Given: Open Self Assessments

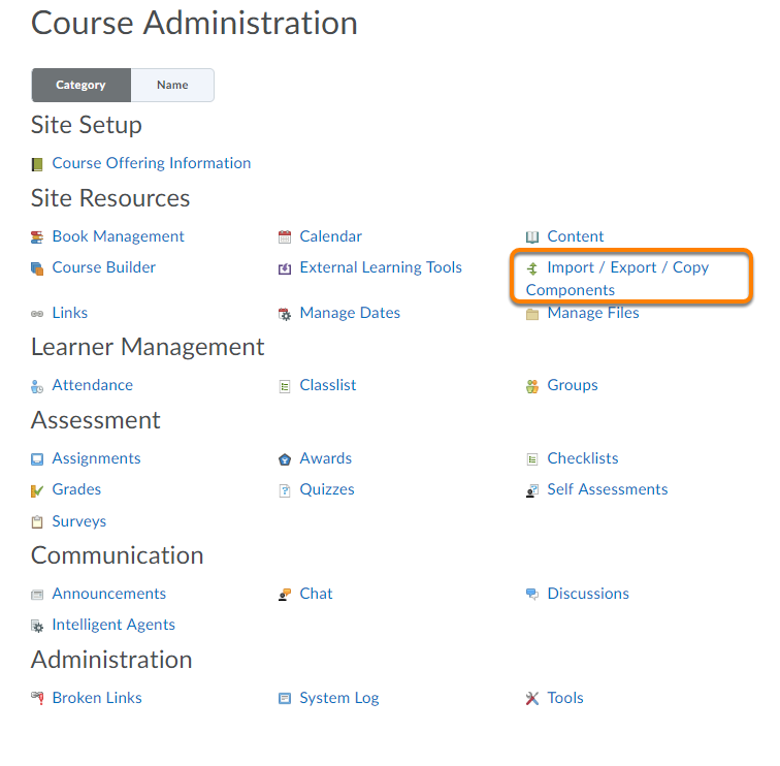Looking at the screenshot, I should pos(607,489).
